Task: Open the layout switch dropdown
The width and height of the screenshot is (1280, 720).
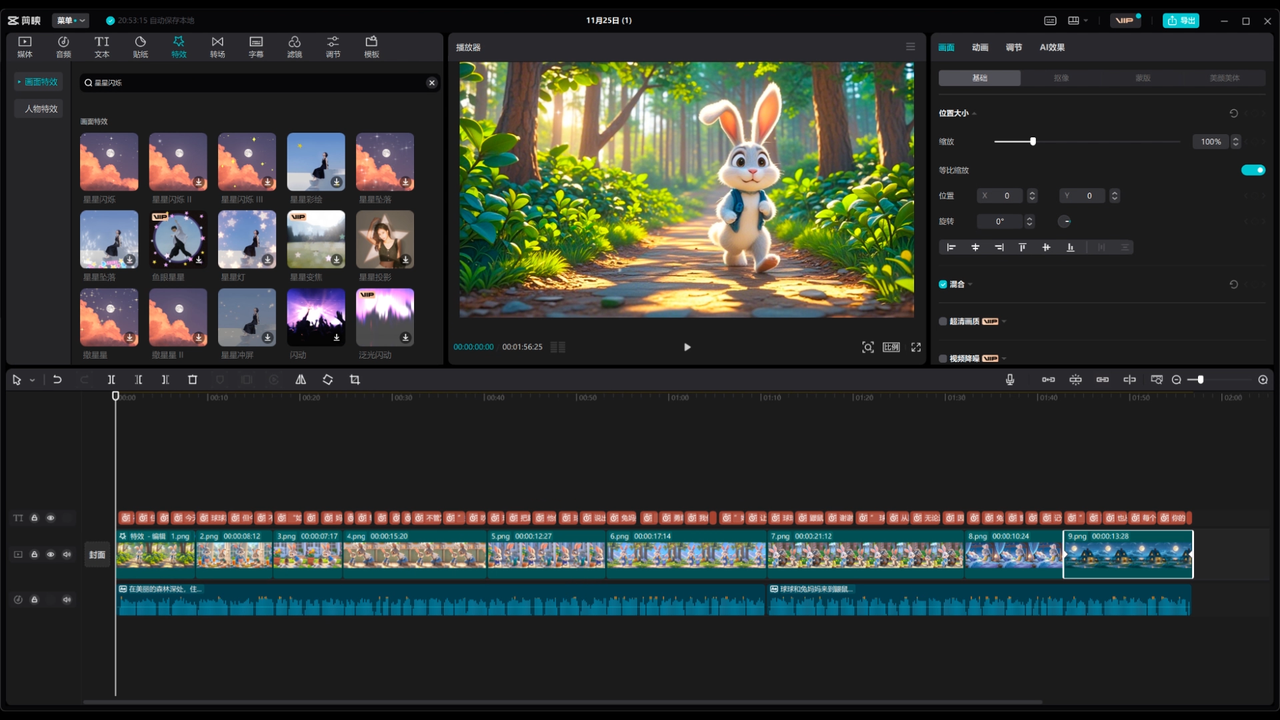Action: click(1078, 20)
